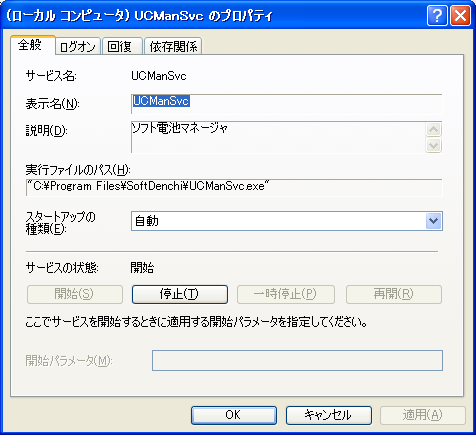476x435 pixels.
Task: Select the 依存関係 tab
Action: pyautogui.click(x=173, y=46)
